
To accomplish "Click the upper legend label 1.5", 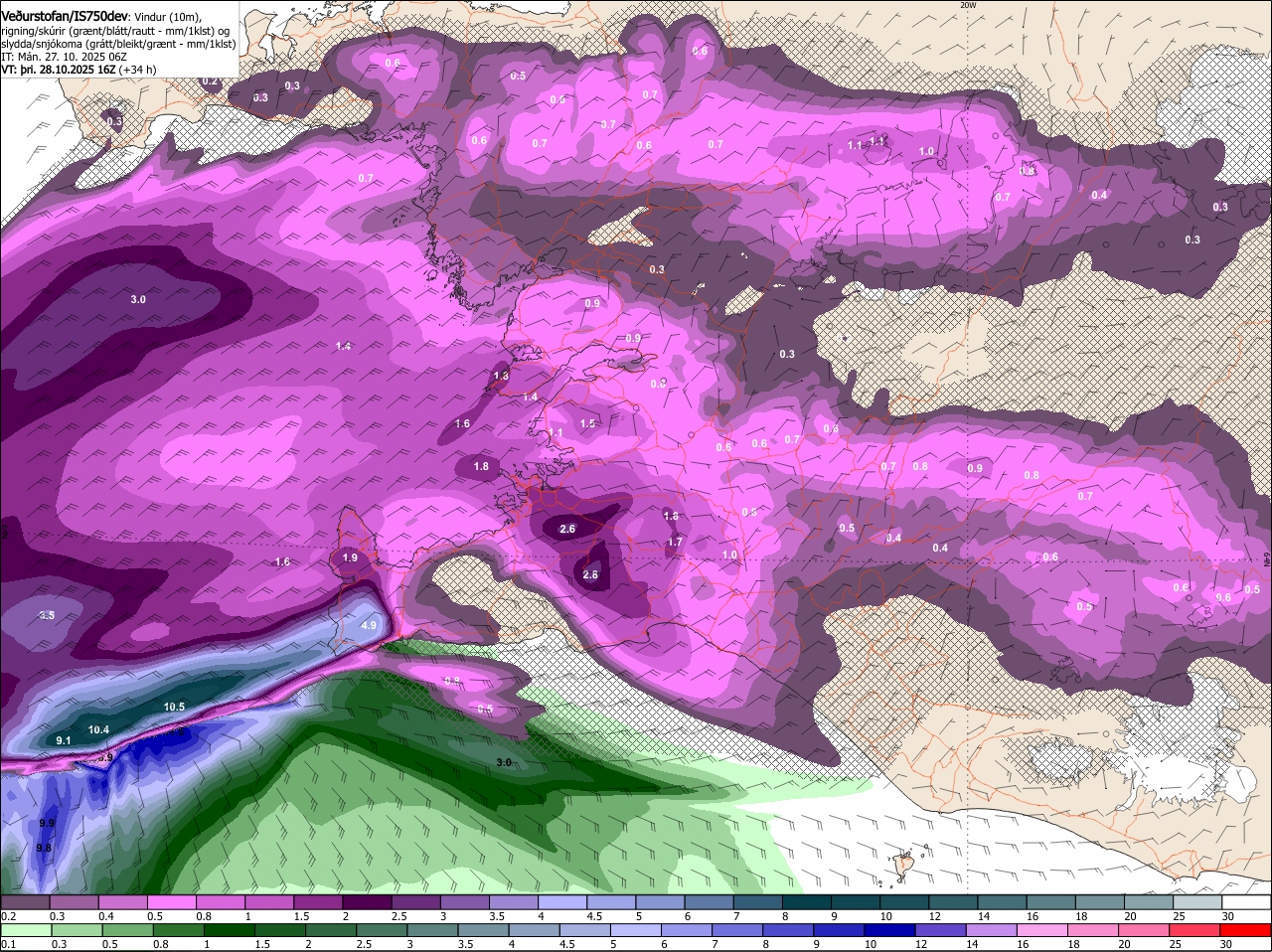I will point(301,915).
